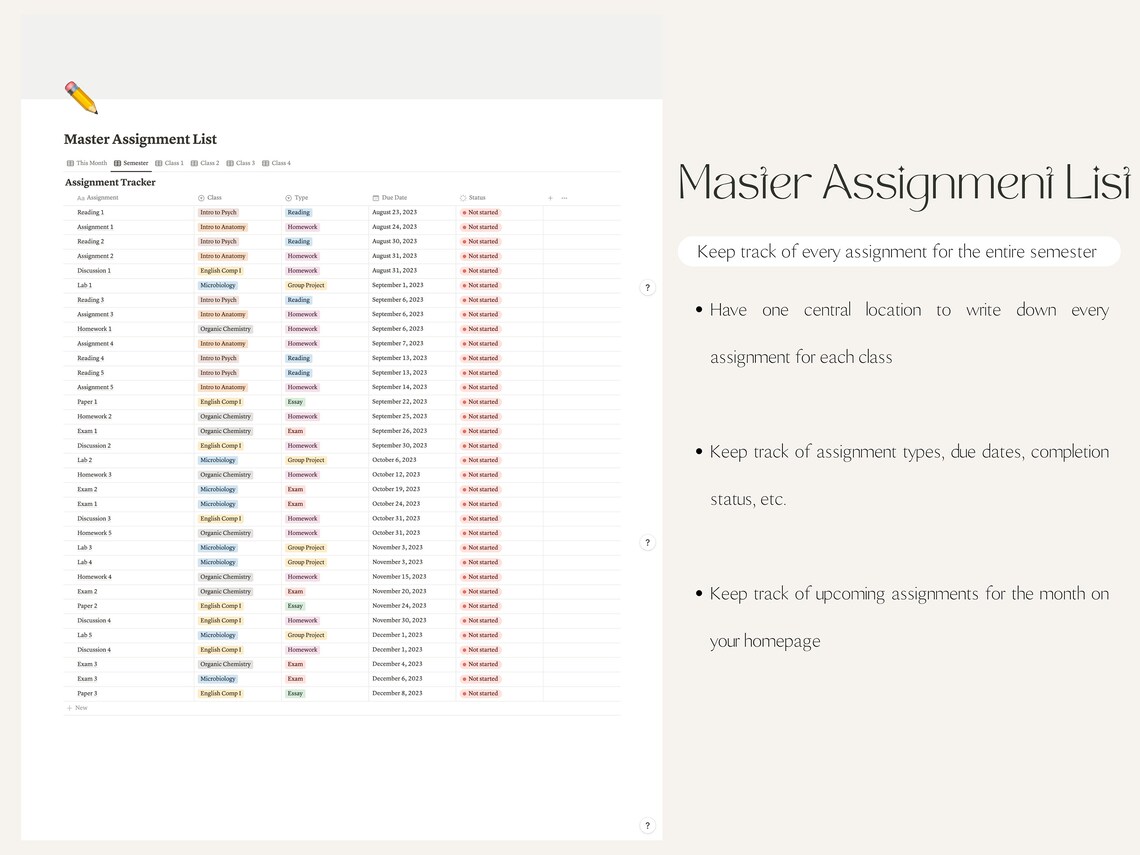Change the Not started status on Lab 1
The height and width of the screenshot is (855, 1140).
coord(480,285)
